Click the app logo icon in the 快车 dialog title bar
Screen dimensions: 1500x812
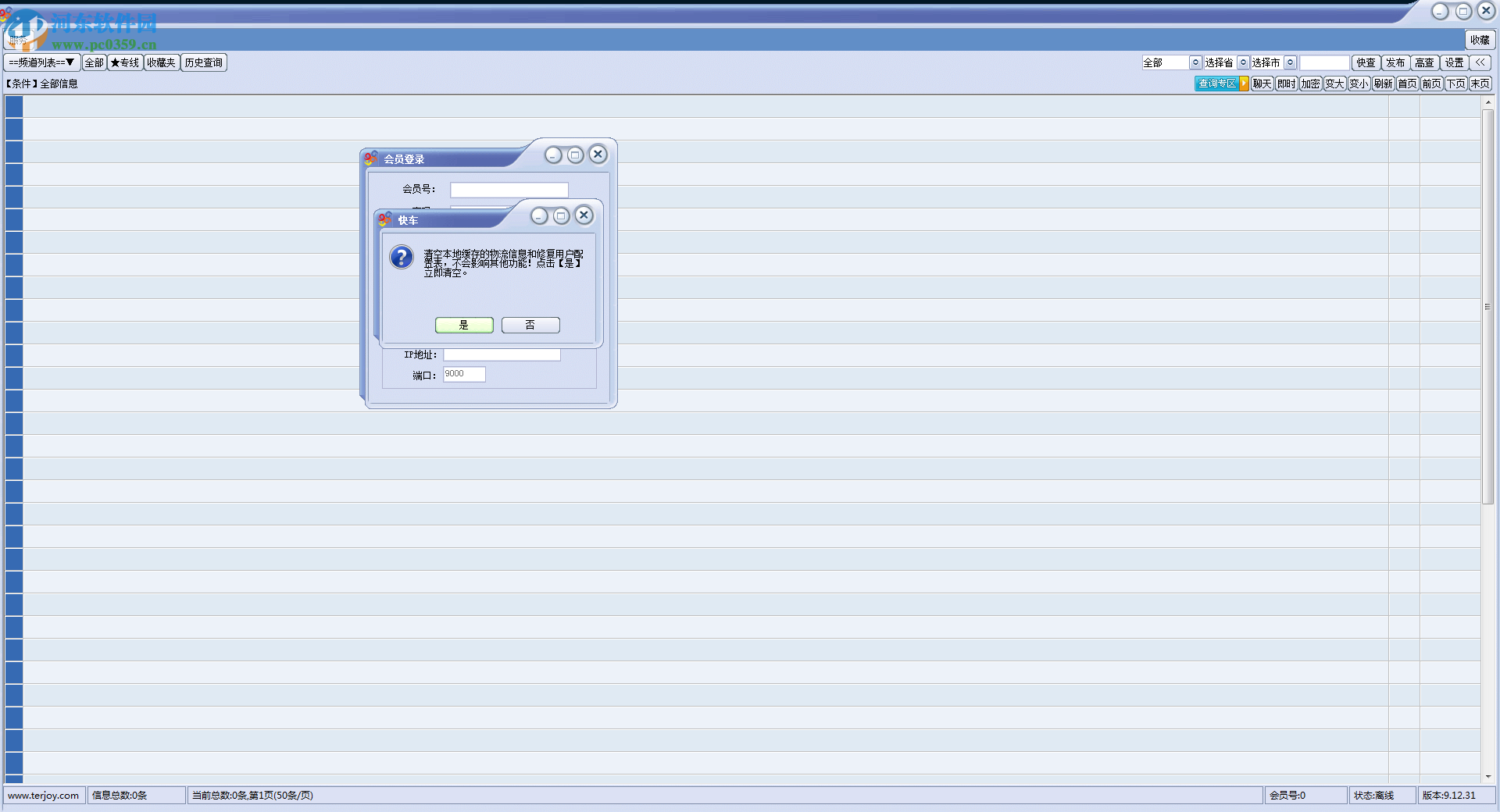(385, 219)
